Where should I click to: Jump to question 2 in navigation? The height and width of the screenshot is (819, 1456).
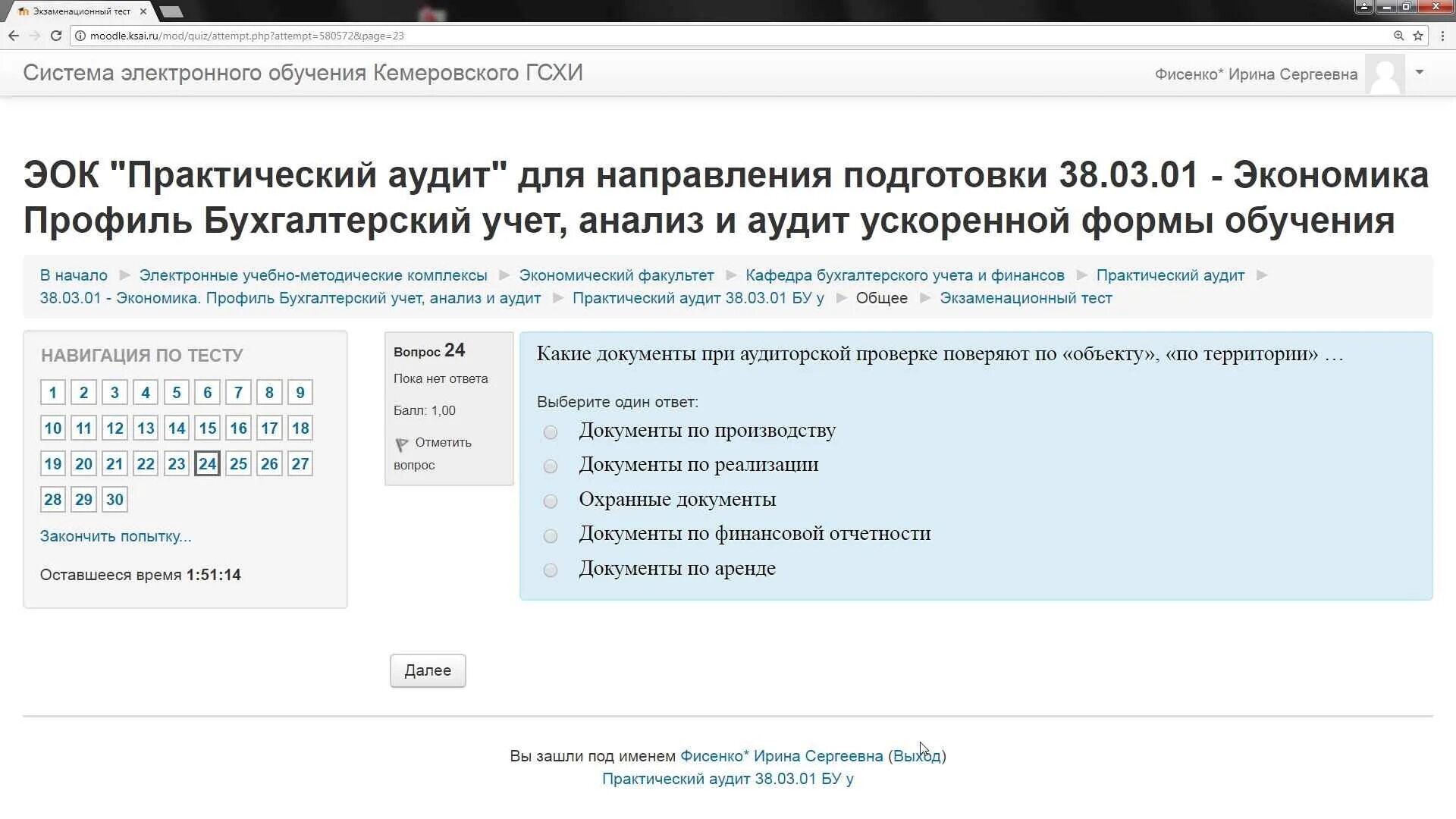click(83, 392)
